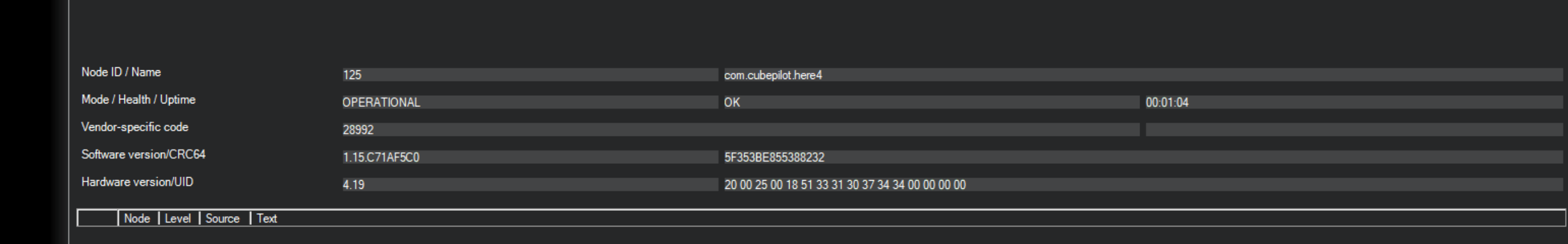Click the Level column header
This screenshot has width=1568, height=244.
point(178,218)
